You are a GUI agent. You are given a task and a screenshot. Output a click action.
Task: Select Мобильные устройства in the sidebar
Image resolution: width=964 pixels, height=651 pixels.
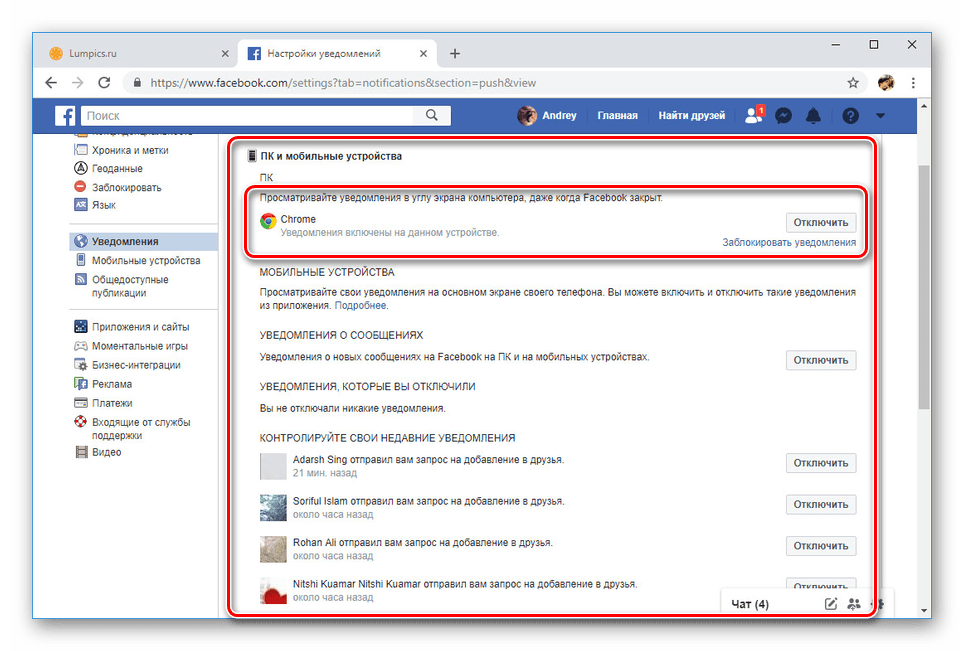[146, 260]
